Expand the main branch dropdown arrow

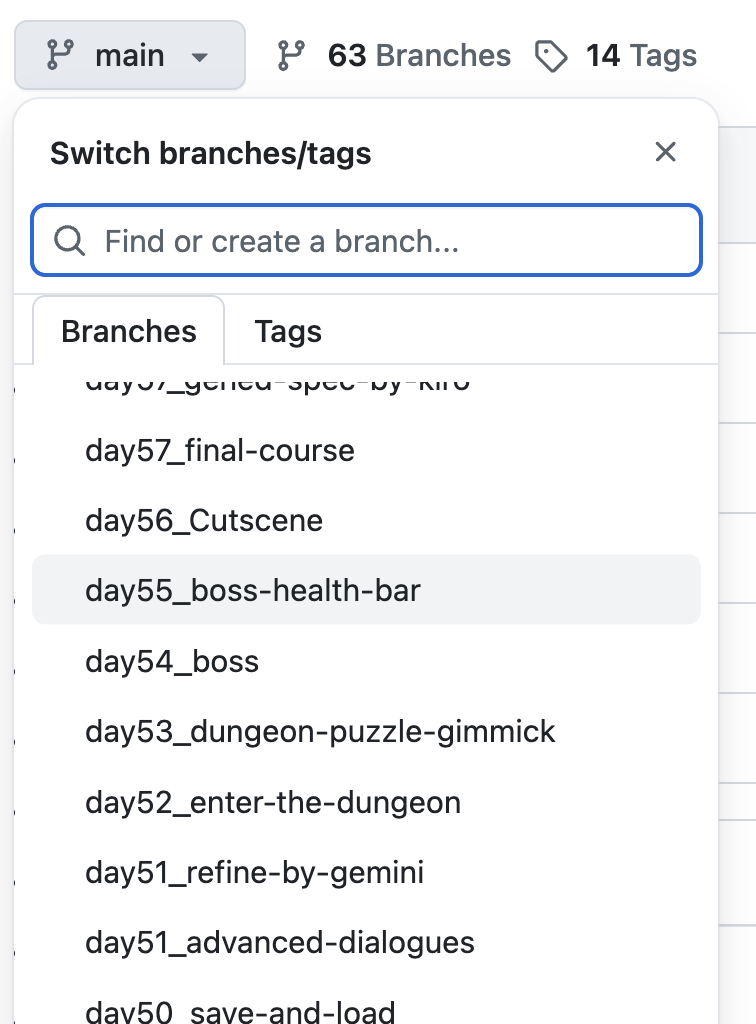pos(200,57)
